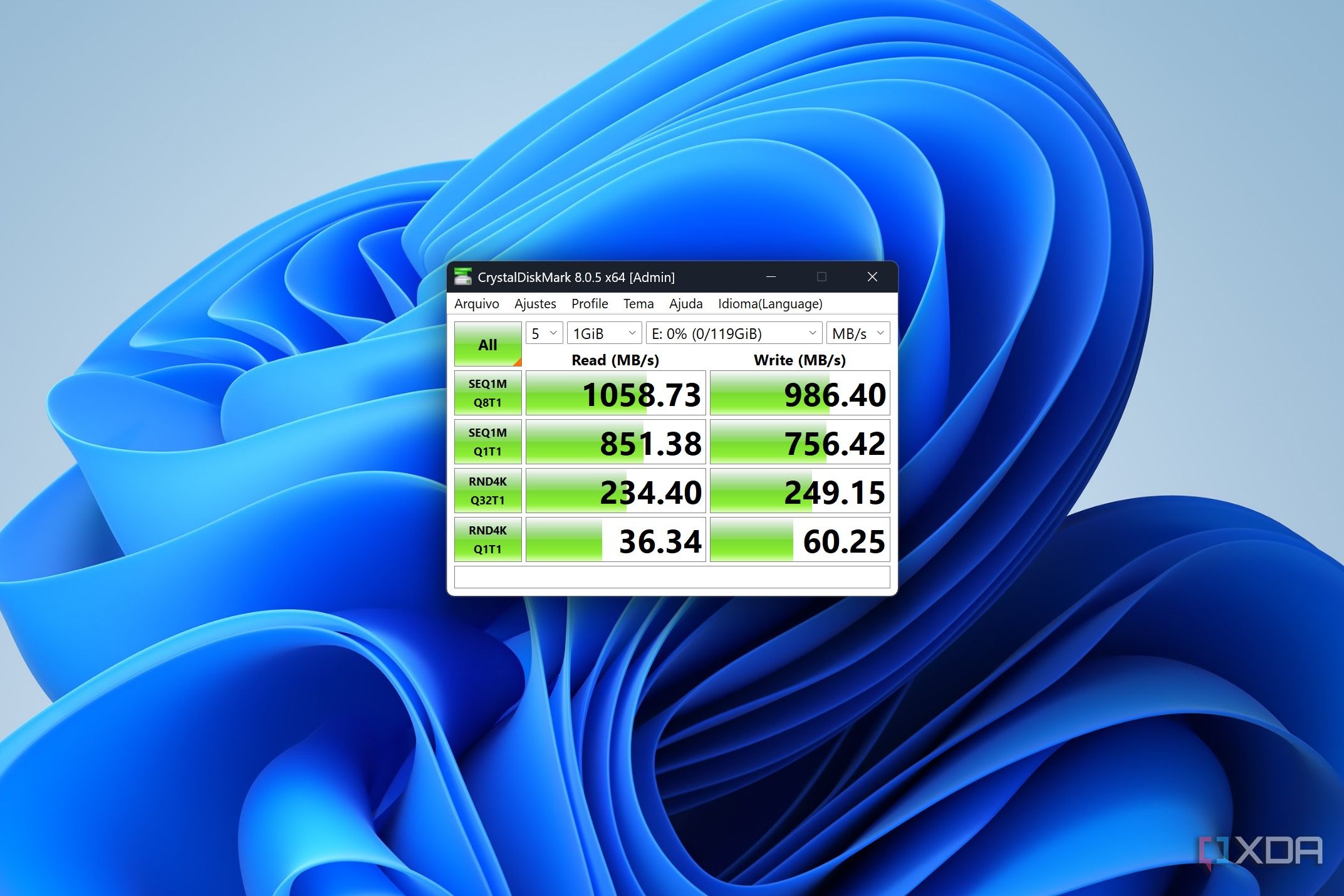
Task: Click the empty comment field at bottom
Action: 672,577
